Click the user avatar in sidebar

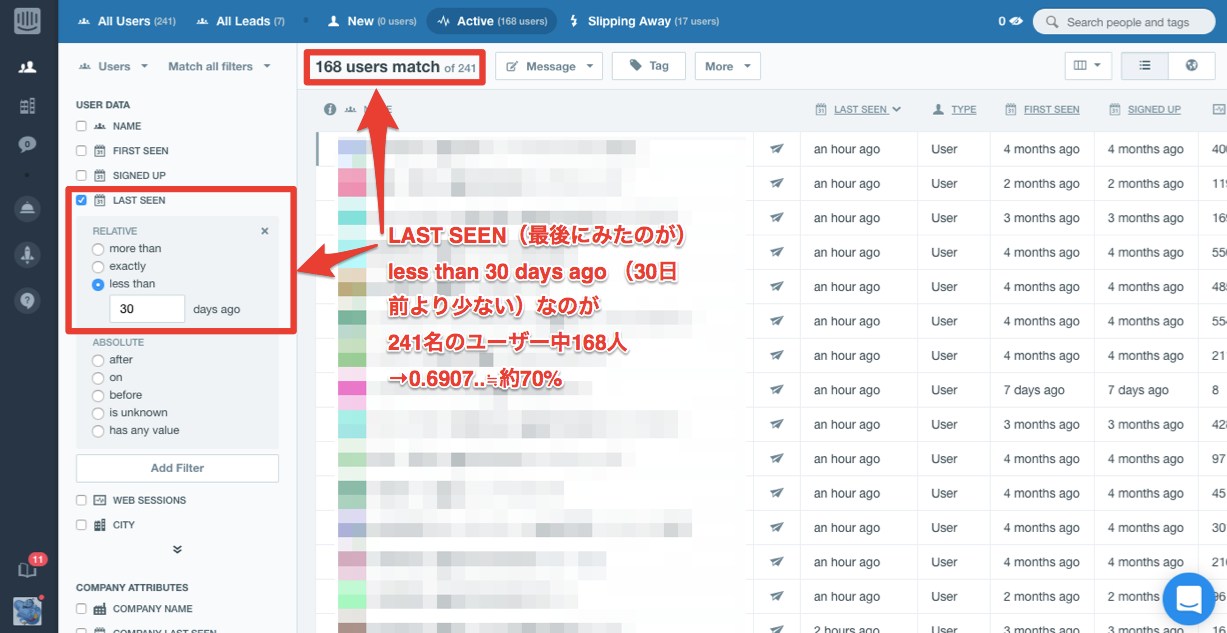[27, 611]
